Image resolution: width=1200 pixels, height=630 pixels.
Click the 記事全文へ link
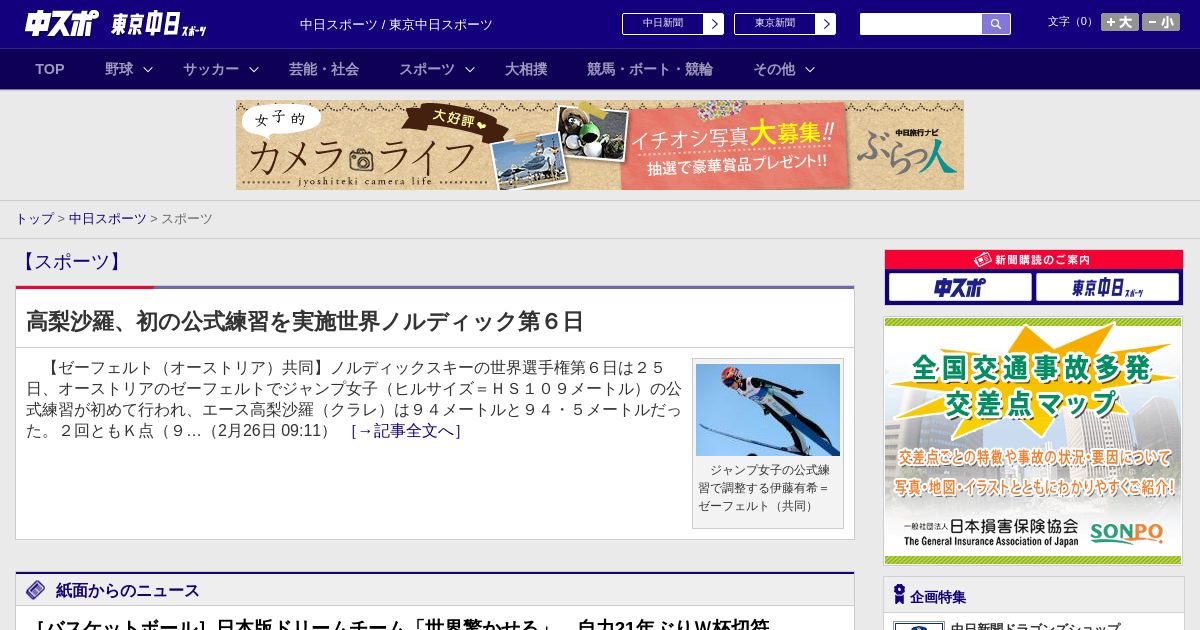point(406,431)
